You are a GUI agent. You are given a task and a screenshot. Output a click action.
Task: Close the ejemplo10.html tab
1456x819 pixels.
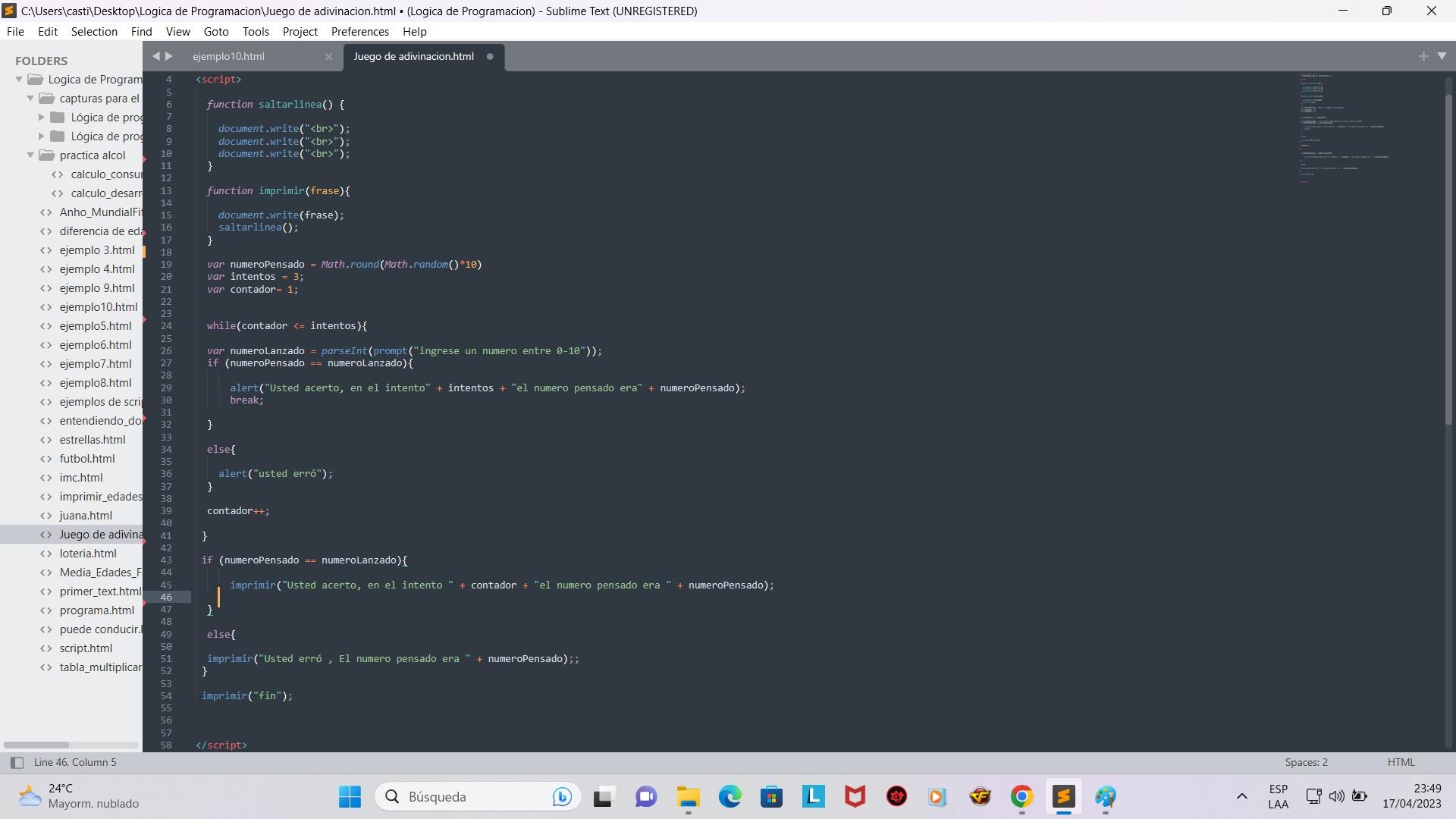tap(328, 56)
